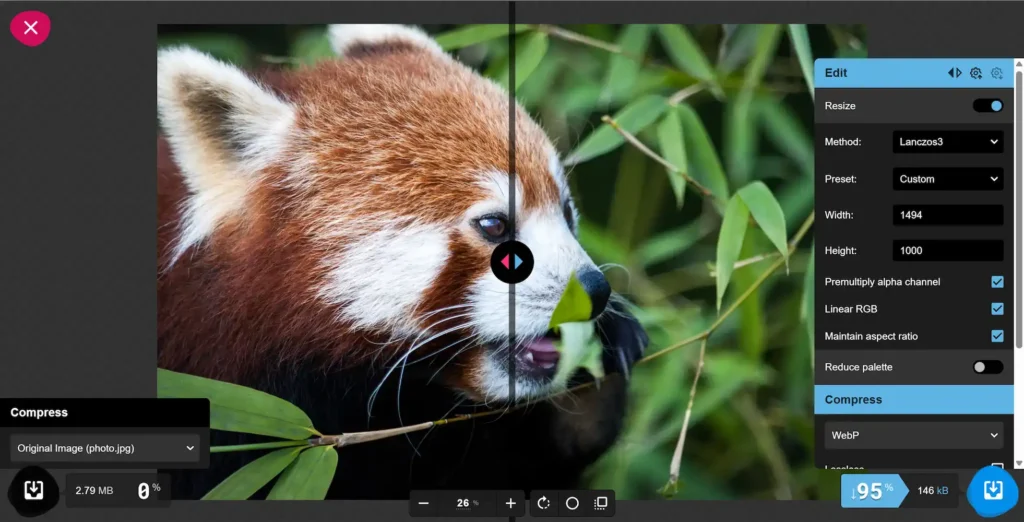Click the Linear RGB label

pos(850,308)
